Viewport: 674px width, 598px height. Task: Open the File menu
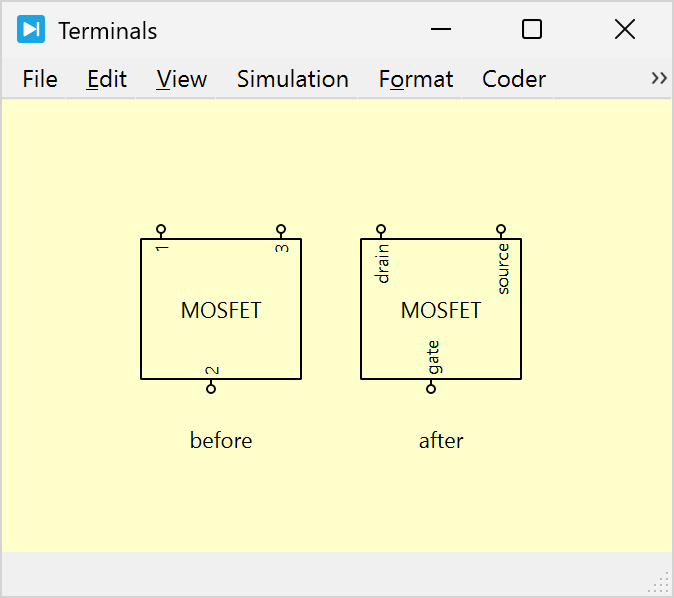40,79
